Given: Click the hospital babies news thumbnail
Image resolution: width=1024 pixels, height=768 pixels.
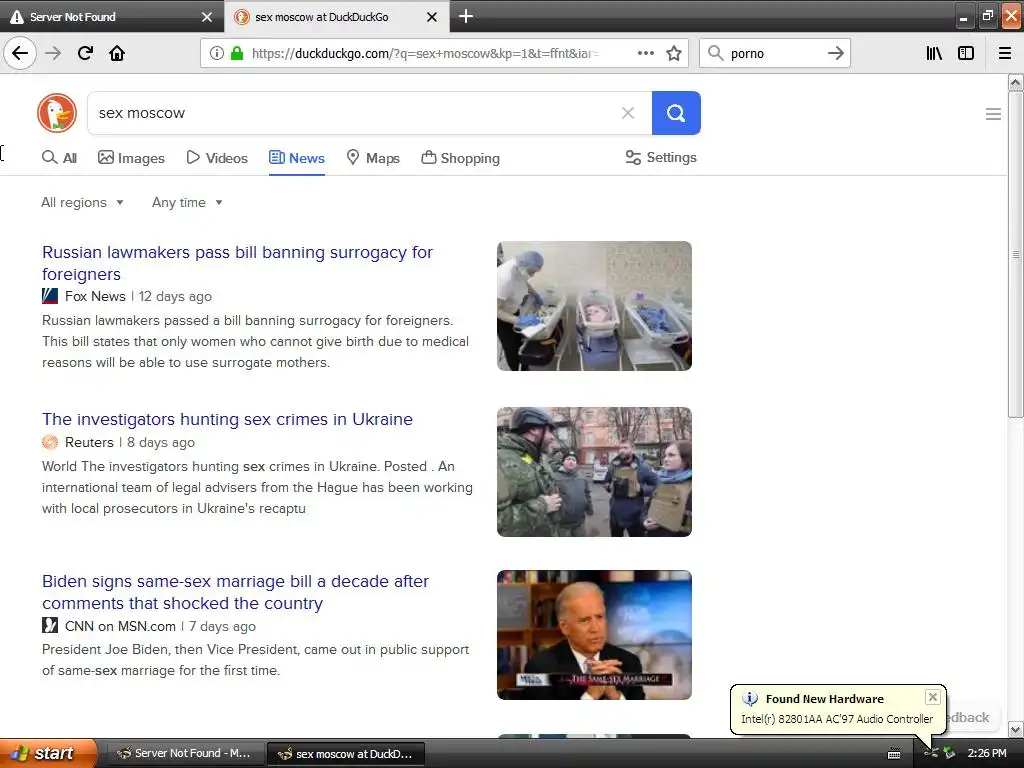Looking at the screenshot, I should point(594,306).
